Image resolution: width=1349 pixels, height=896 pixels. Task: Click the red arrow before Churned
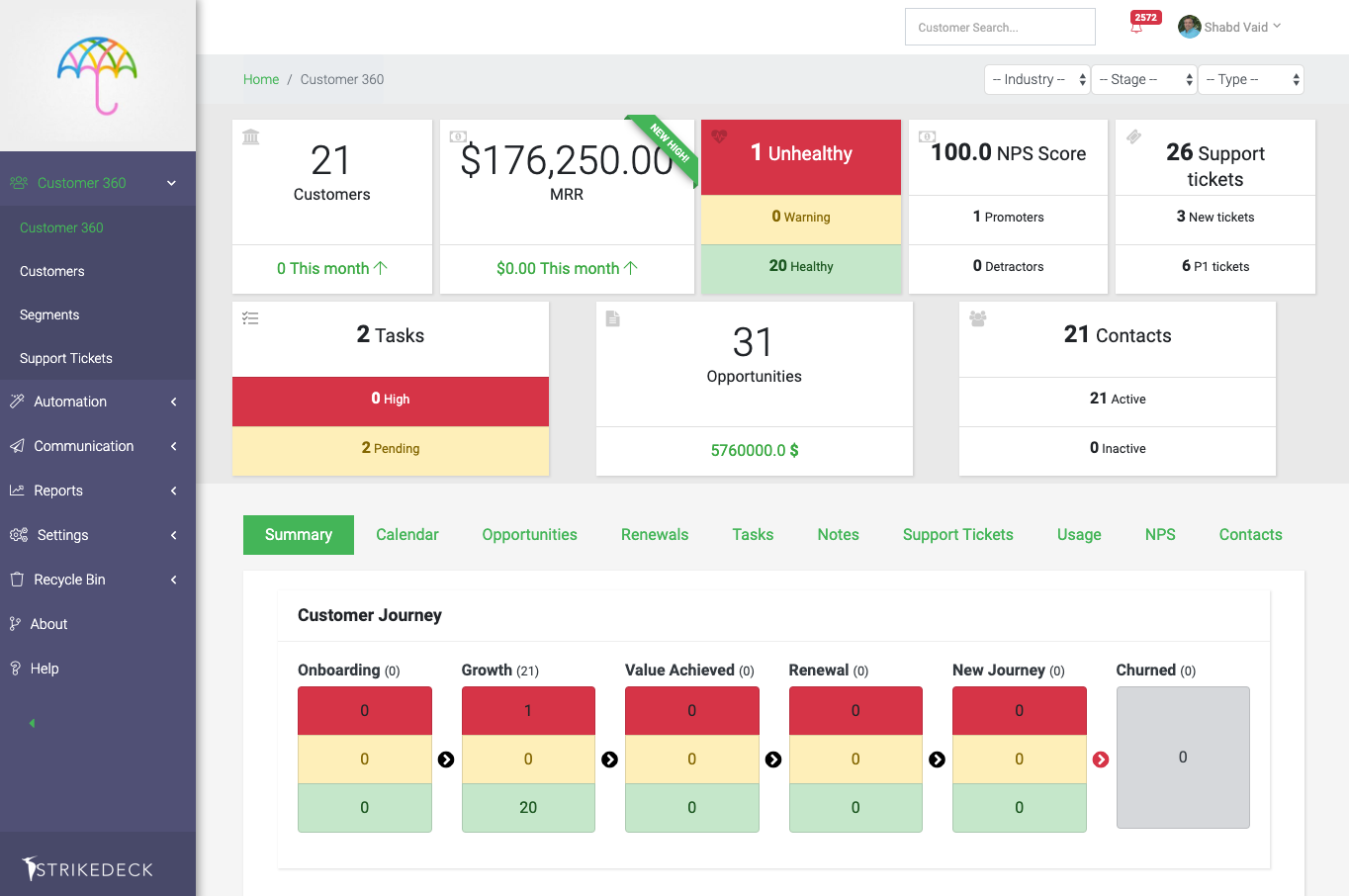pos(1101,760)
